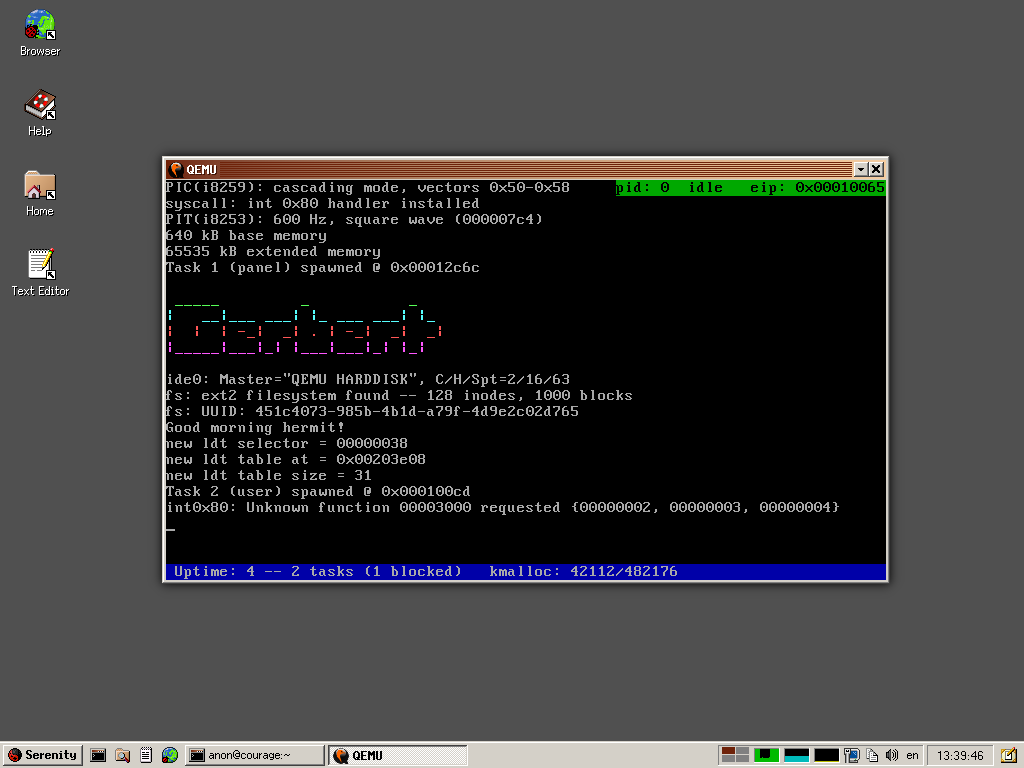Open the Browser desktop shortcut
Screen dimensions: 1024x768
coord(40,33)
